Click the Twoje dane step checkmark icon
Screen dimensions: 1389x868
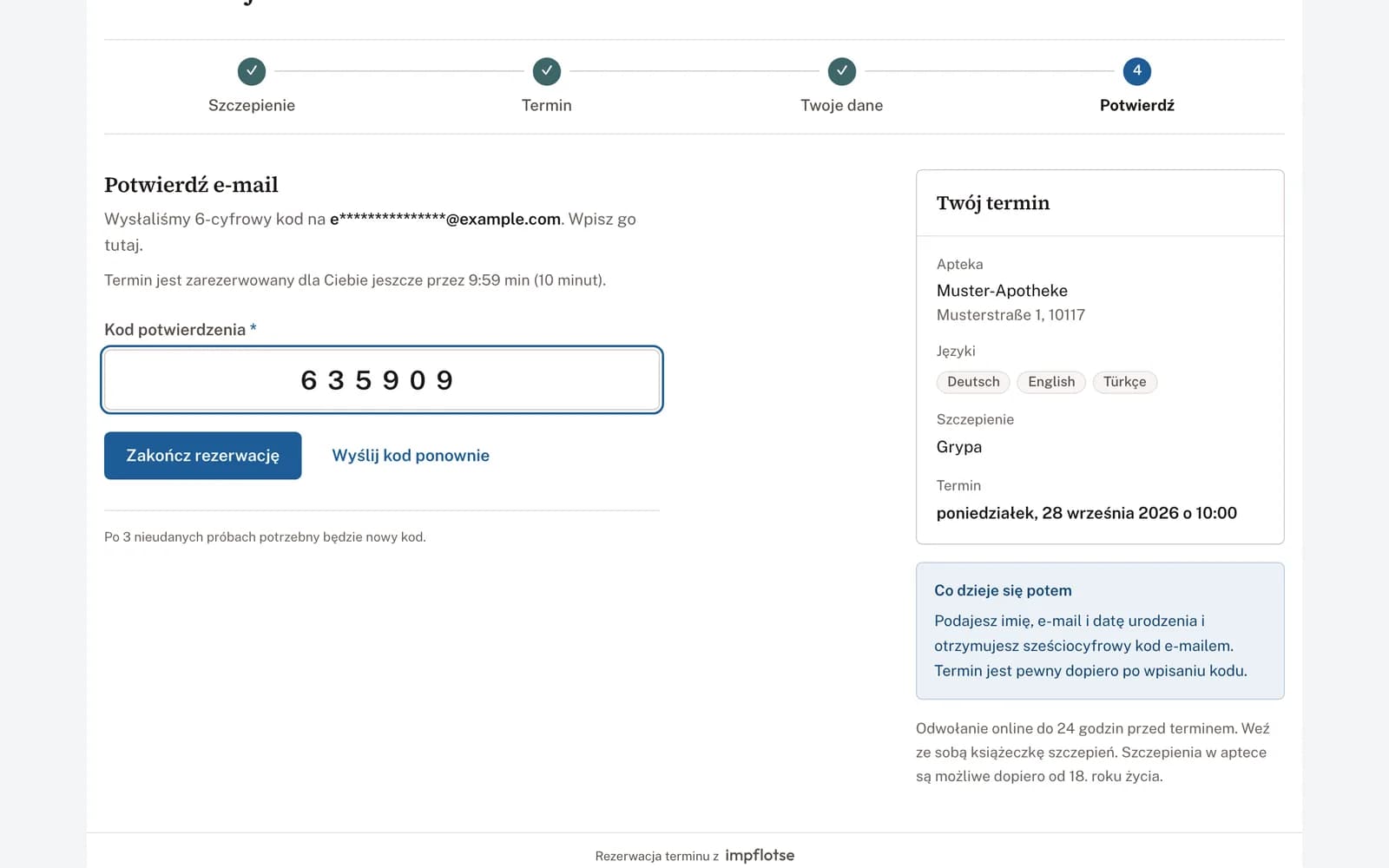click(x=842, y=71)
